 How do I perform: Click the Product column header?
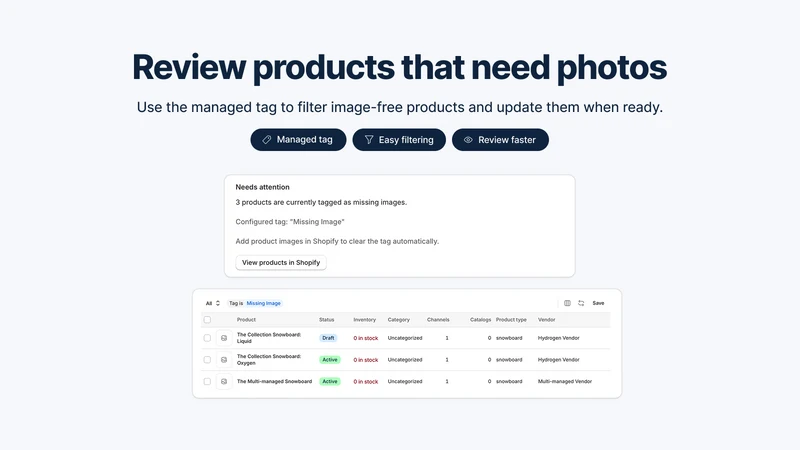pyautogui.click(x=246, y=319)
